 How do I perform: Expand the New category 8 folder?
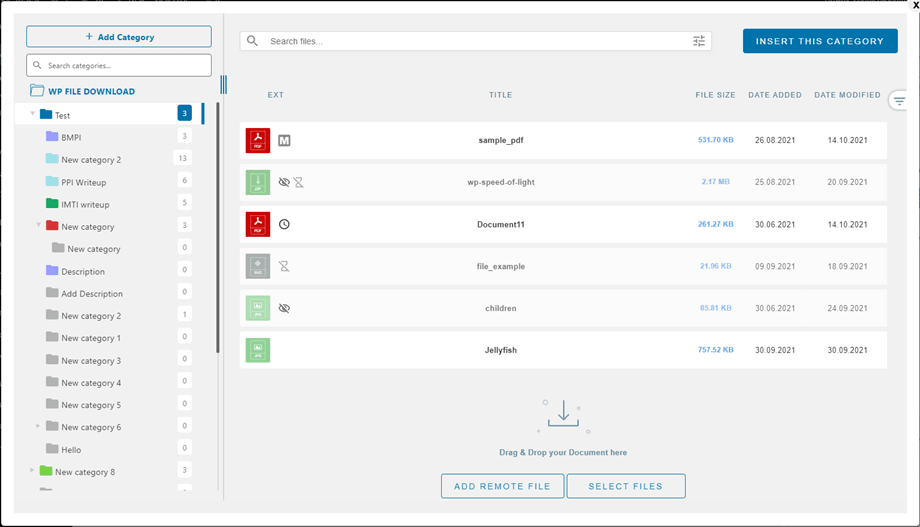[32, 471]
